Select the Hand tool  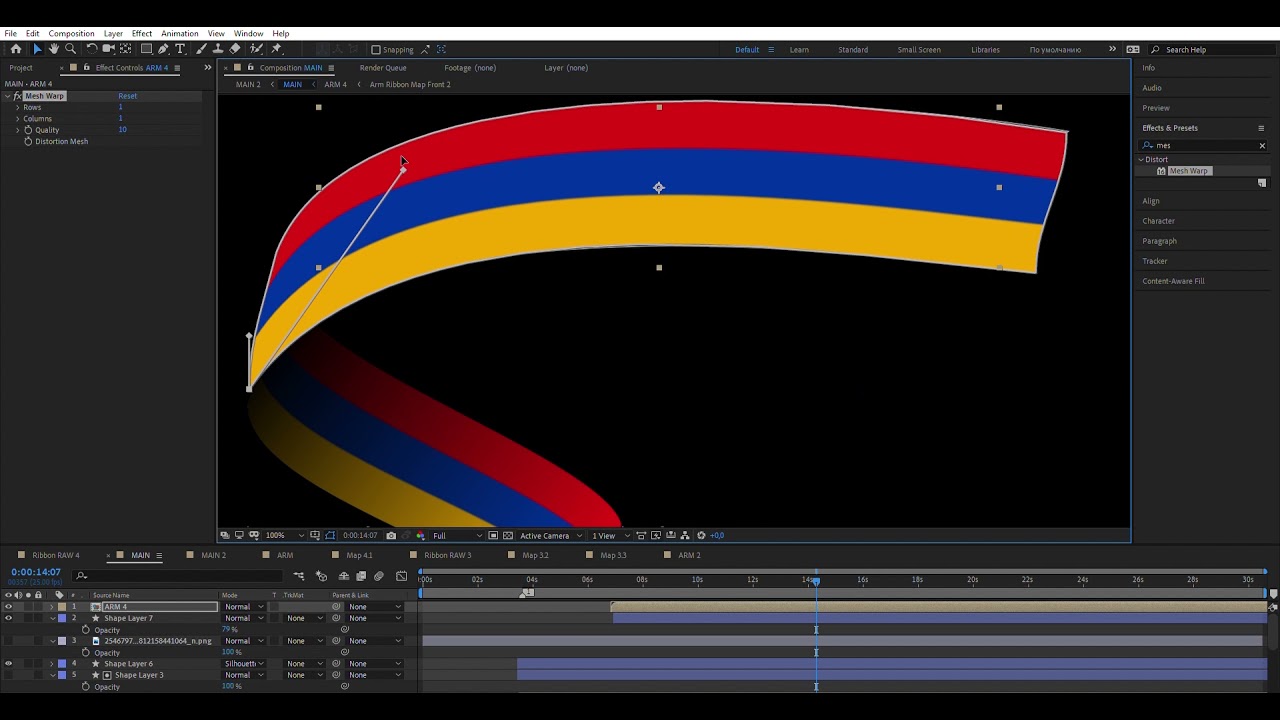pos(54,49)
